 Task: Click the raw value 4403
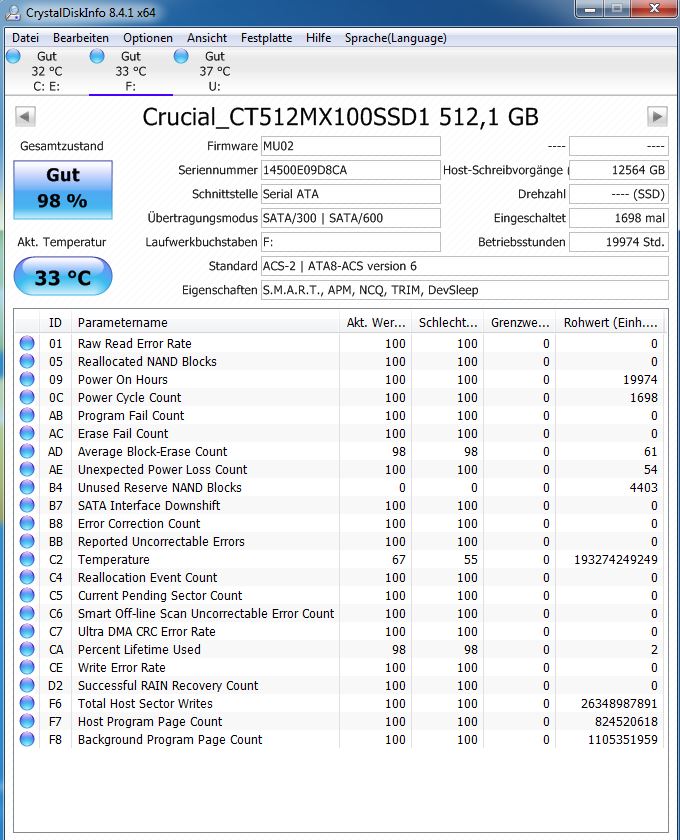tap(644, 488)
